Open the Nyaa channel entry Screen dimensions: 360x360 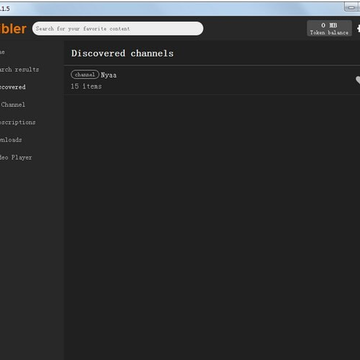point(212,80)
